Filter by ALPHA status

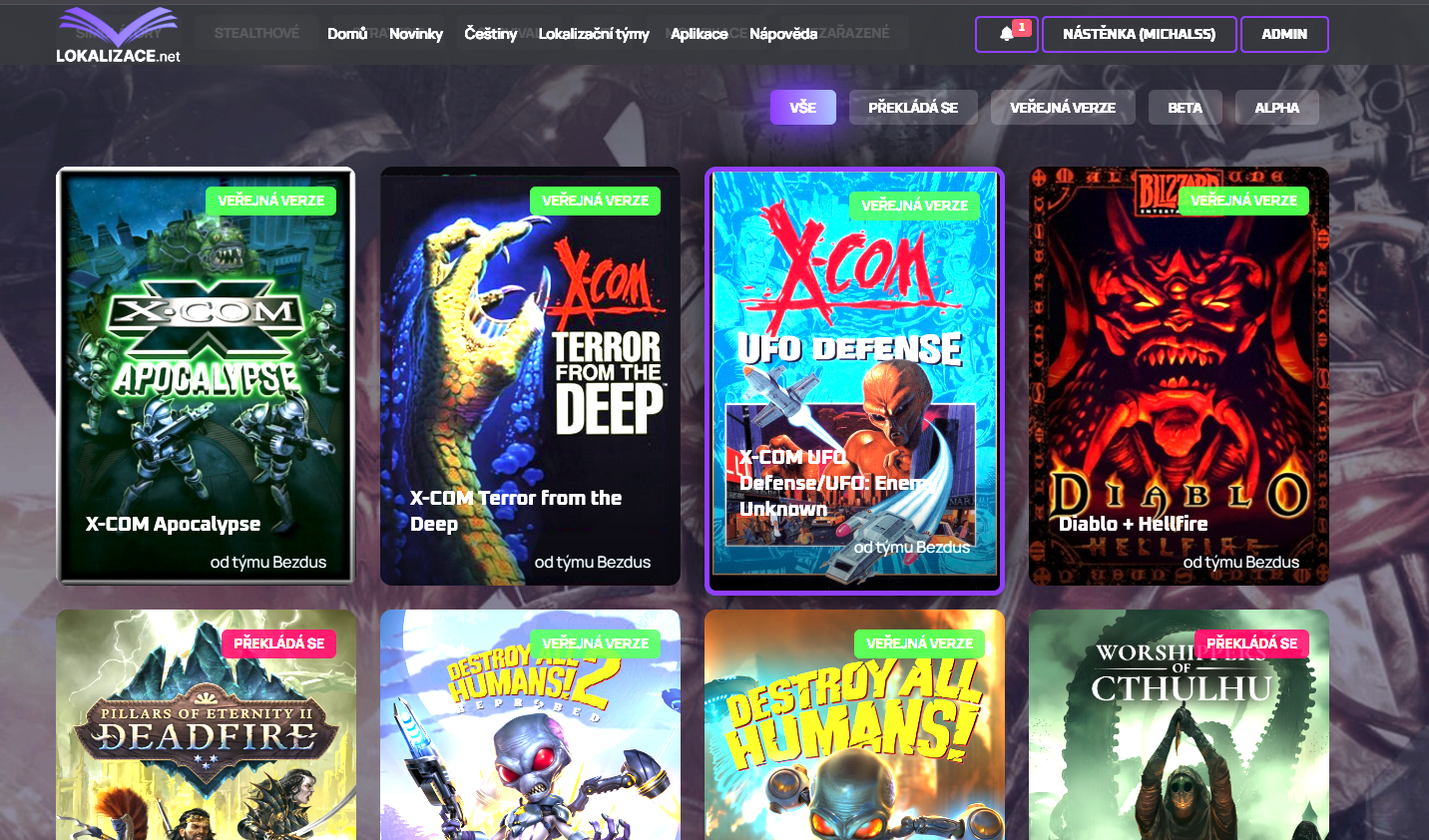tap(1276, 108)
